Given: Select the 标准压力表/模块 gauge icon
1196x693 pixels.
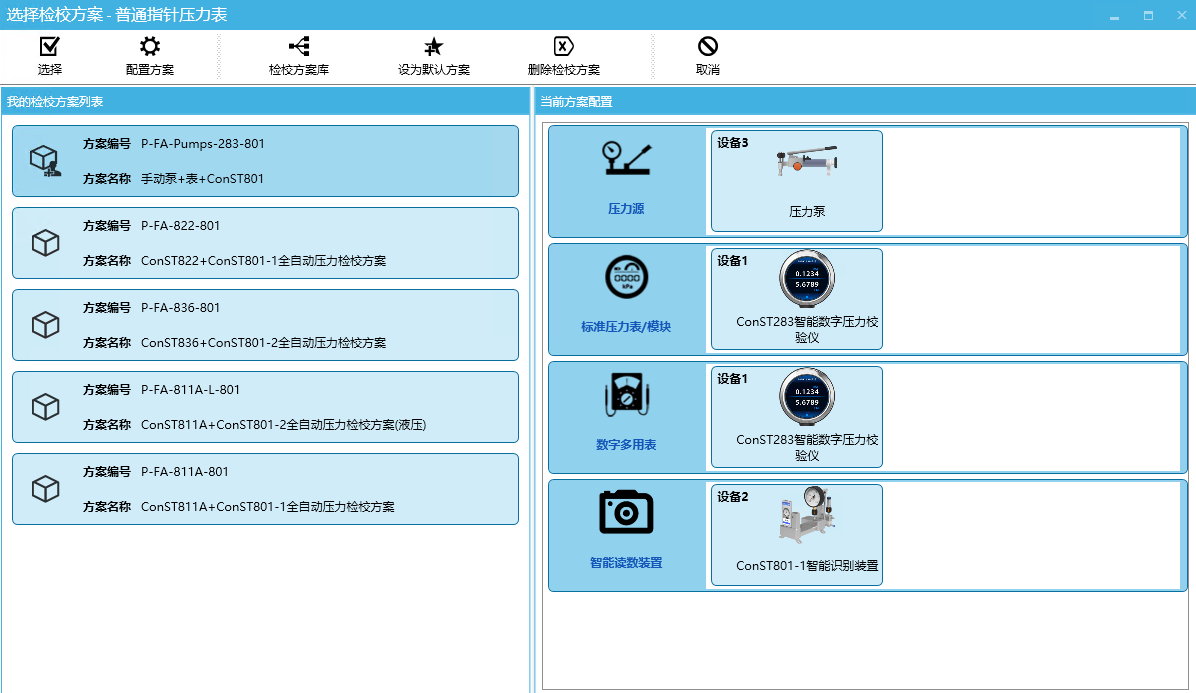Looking at the screenshot, I should (x=626, y=278).
